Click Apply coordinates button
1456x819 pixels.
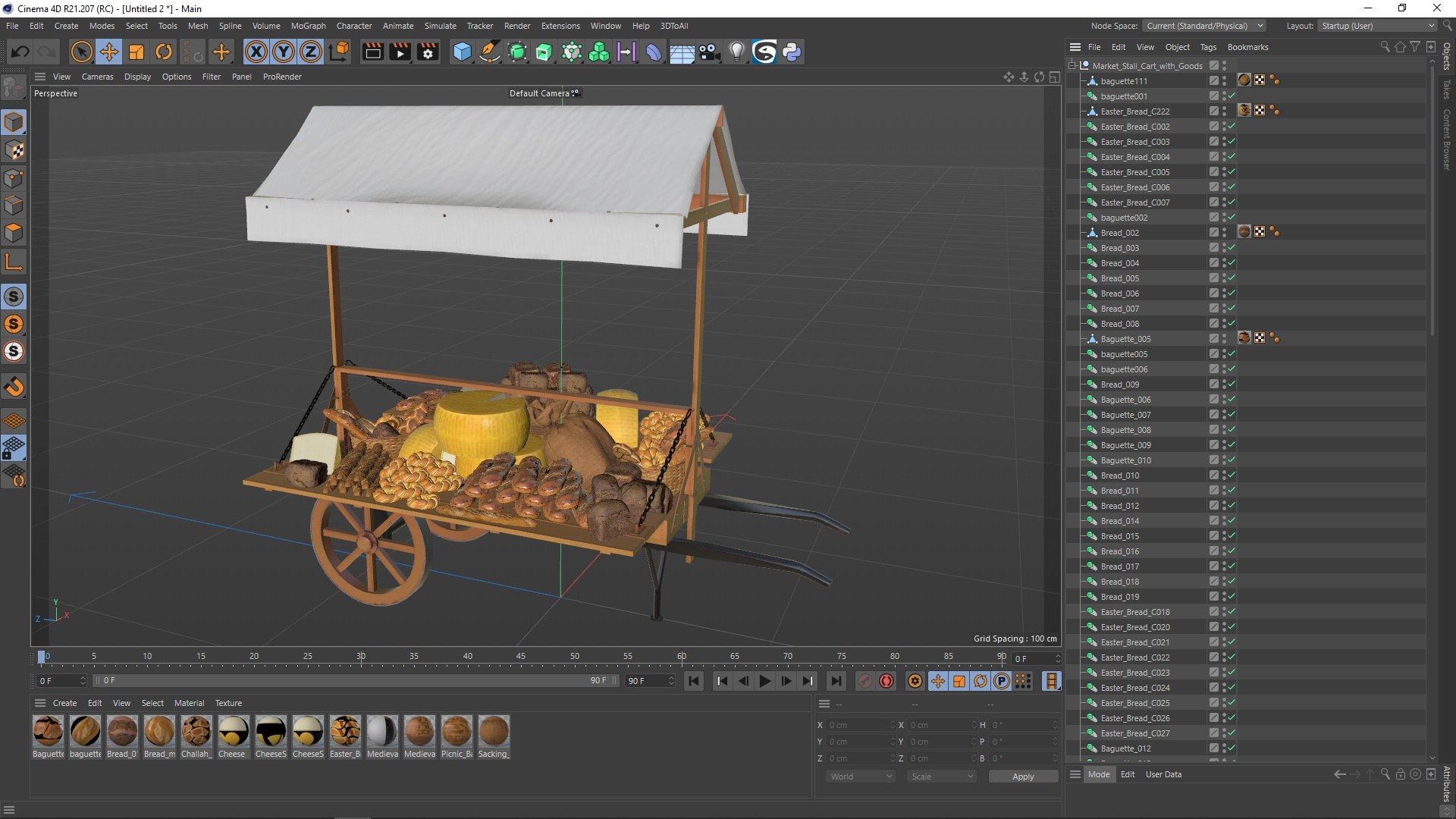[1023, 777]
